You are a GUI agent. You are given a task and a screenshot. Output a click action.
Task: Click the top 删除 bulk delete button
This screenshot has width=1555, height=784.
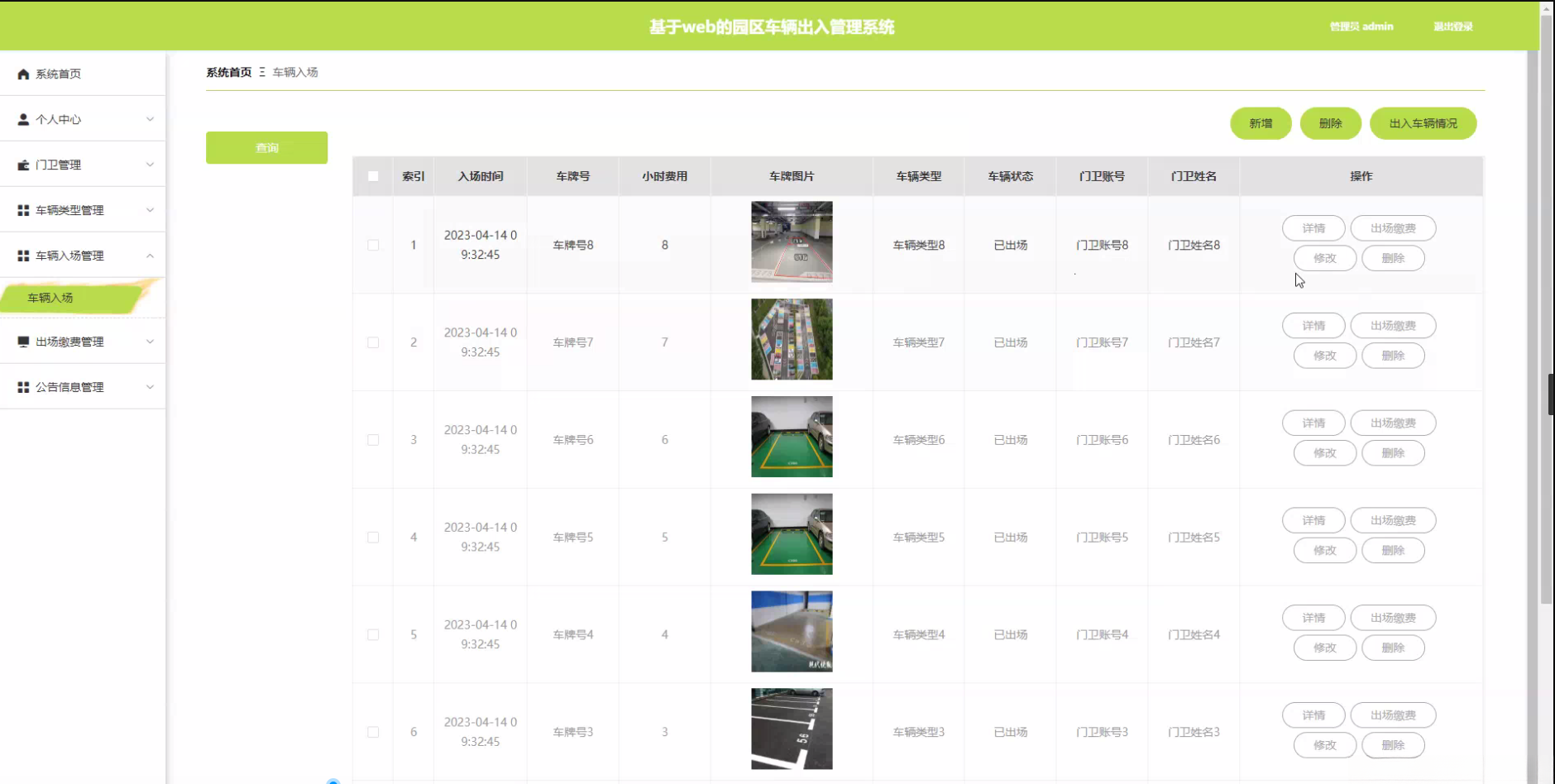click(x=1330, y=123)
